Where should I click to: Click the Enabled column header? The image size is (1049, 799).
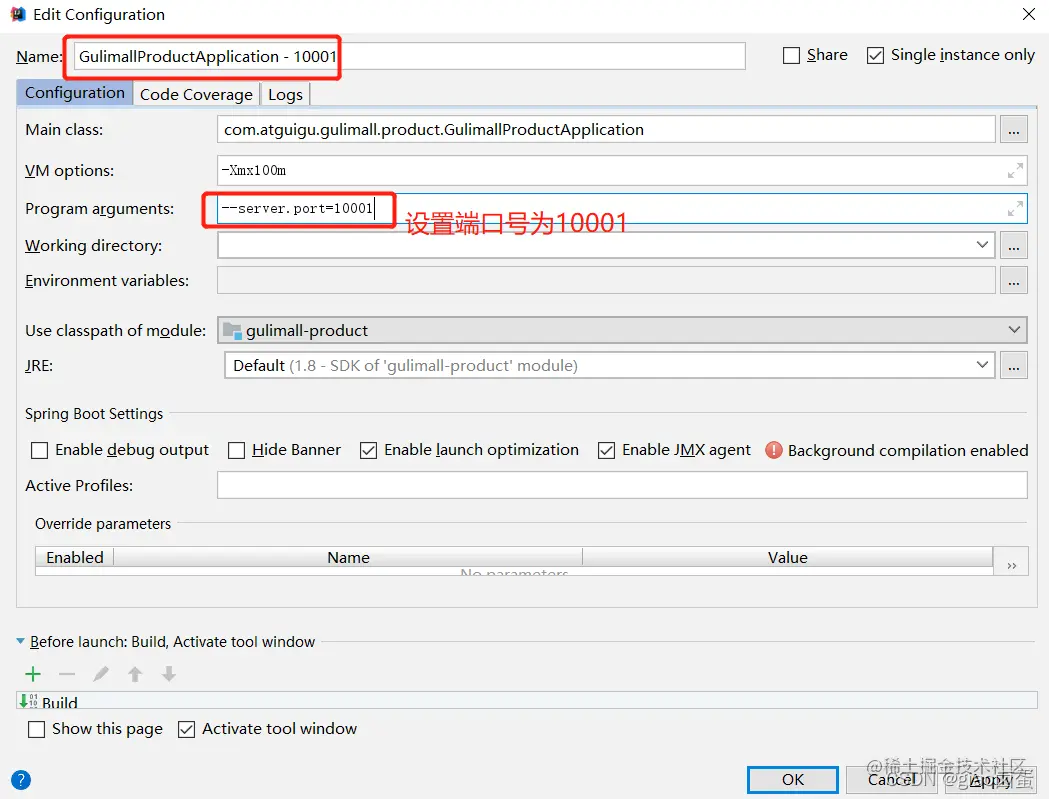click(x=75, y=557)
